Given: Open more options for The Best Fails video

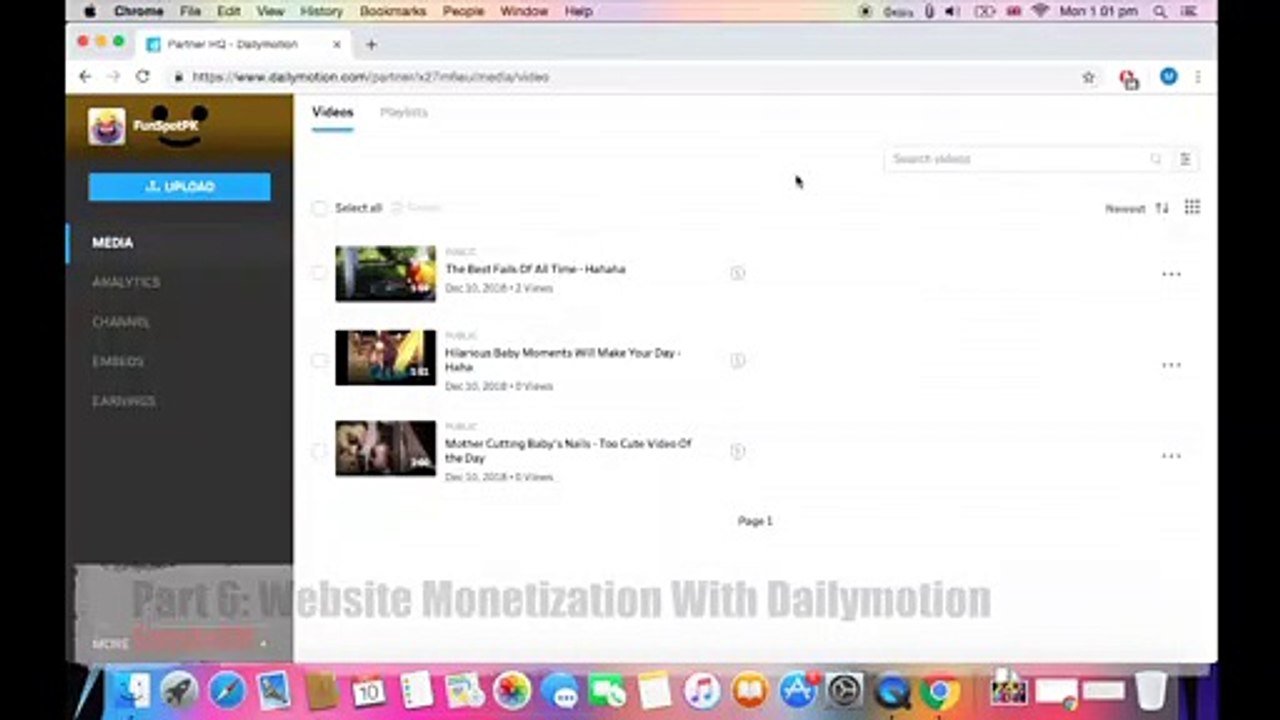Looking at the screenshot, I should [1171, 274].
